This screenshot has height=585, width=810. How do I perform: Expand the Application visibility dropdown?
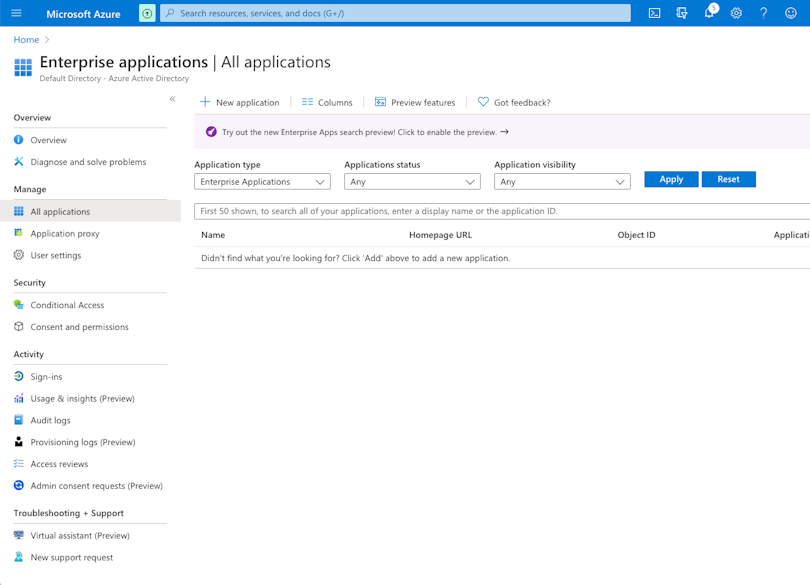coord(562,181)
